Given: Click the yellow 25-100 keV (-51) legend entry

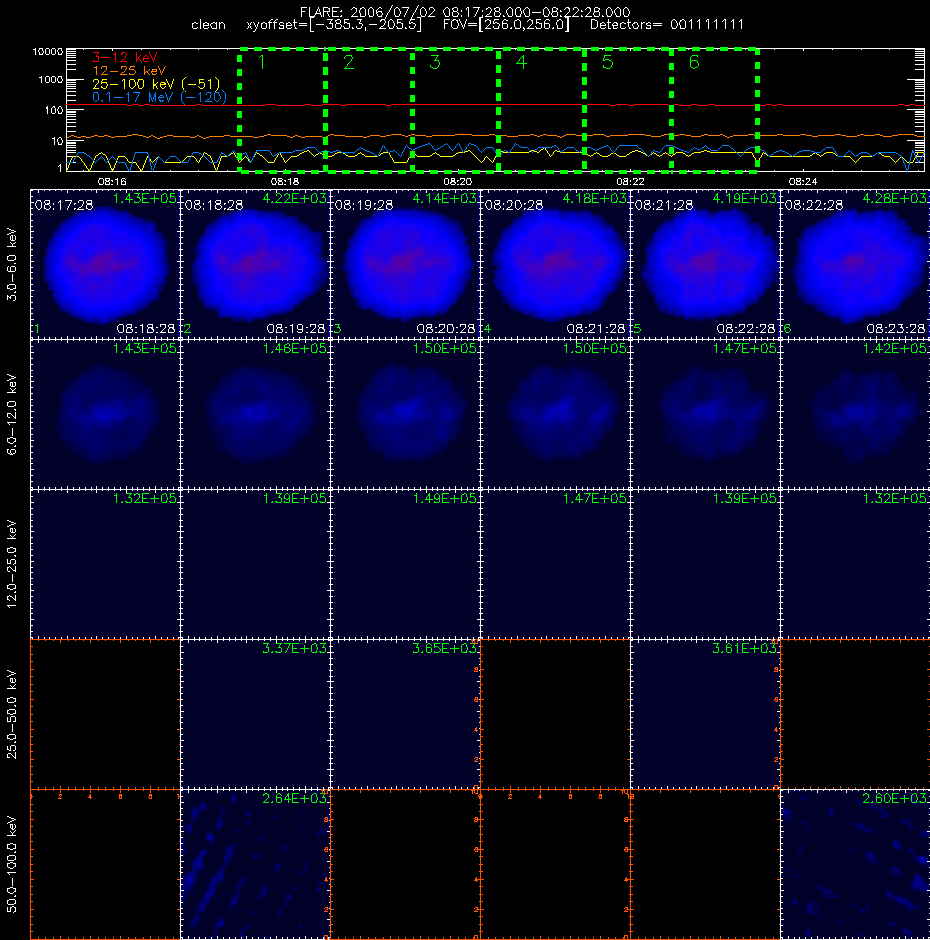Looking at the screenshot, I should pos(156,84).
